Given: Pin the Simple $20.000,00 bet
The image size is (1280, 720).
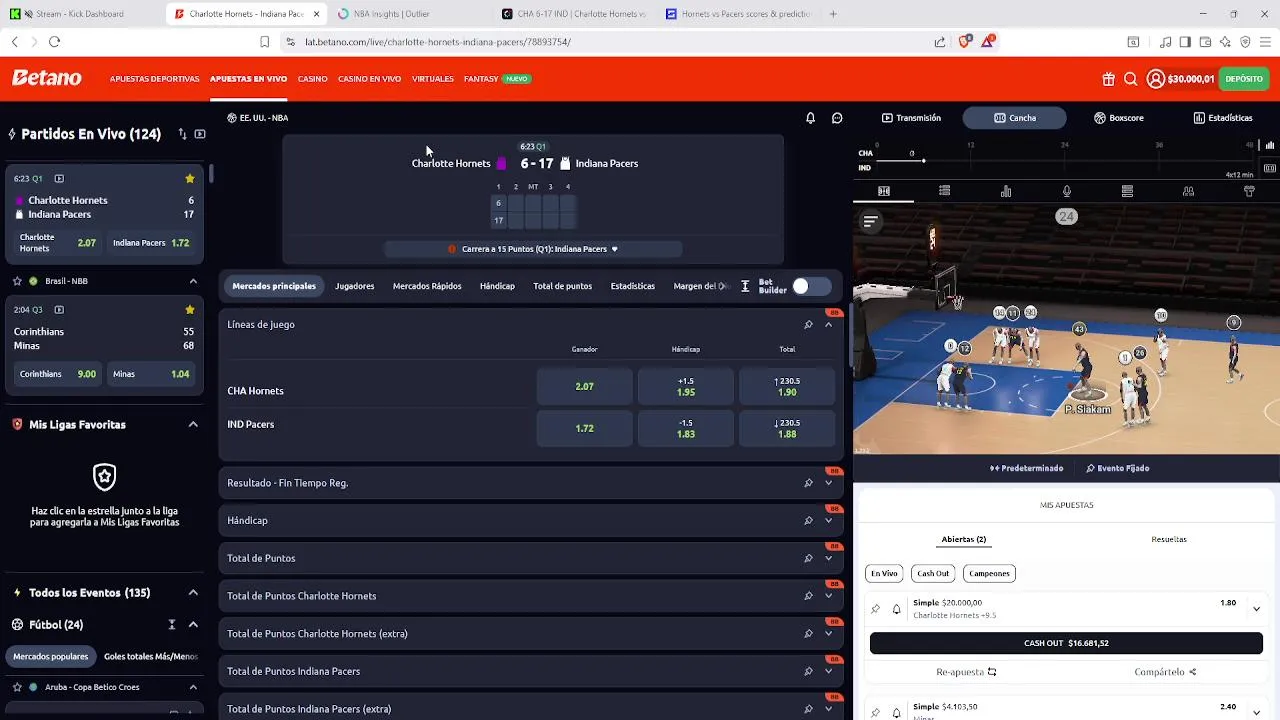Looking at the screenshot, I should (x=875, y=609).
